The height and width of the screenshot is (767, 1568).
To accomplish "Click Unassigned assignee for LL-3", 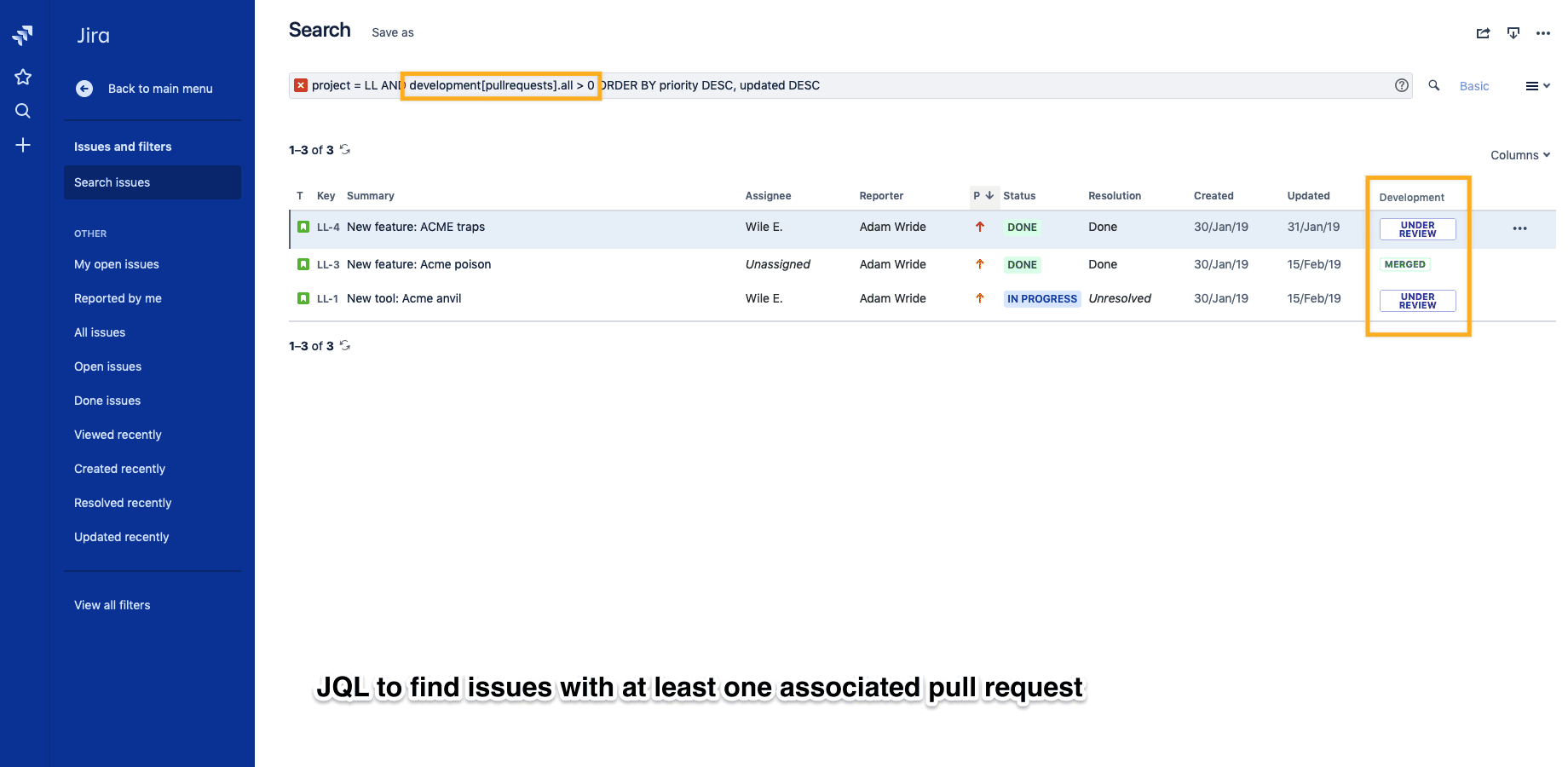I will click(x=777, y=264).
